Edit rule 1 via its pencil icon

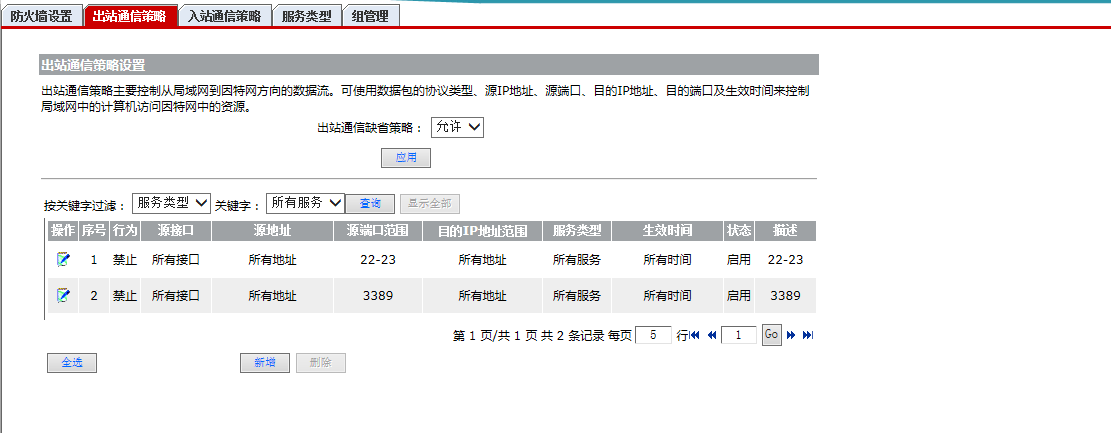(x=64, y=259)
